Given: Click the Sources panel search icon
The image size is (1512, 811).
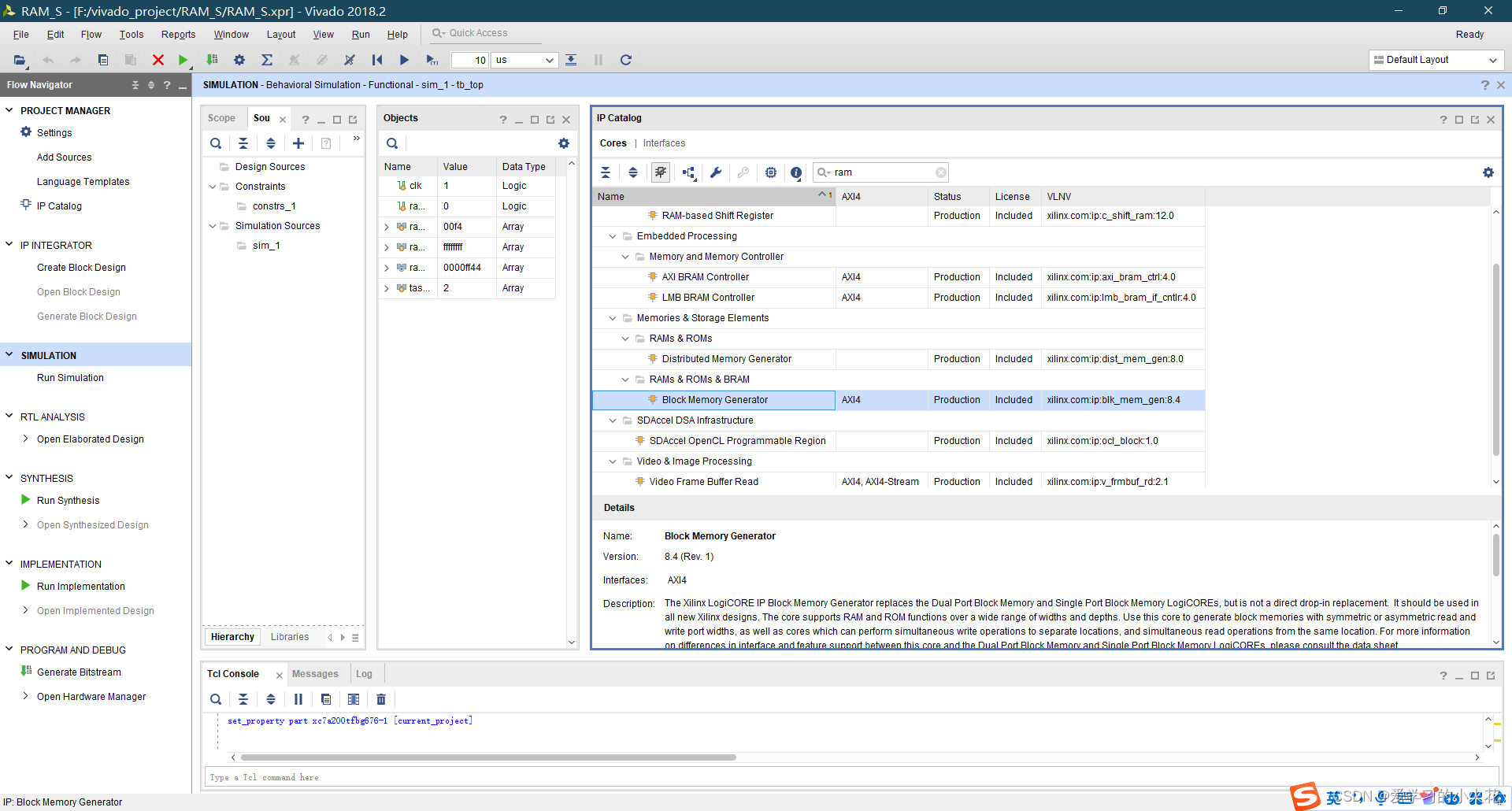Looking at the screenshot, I should (216, 143).
